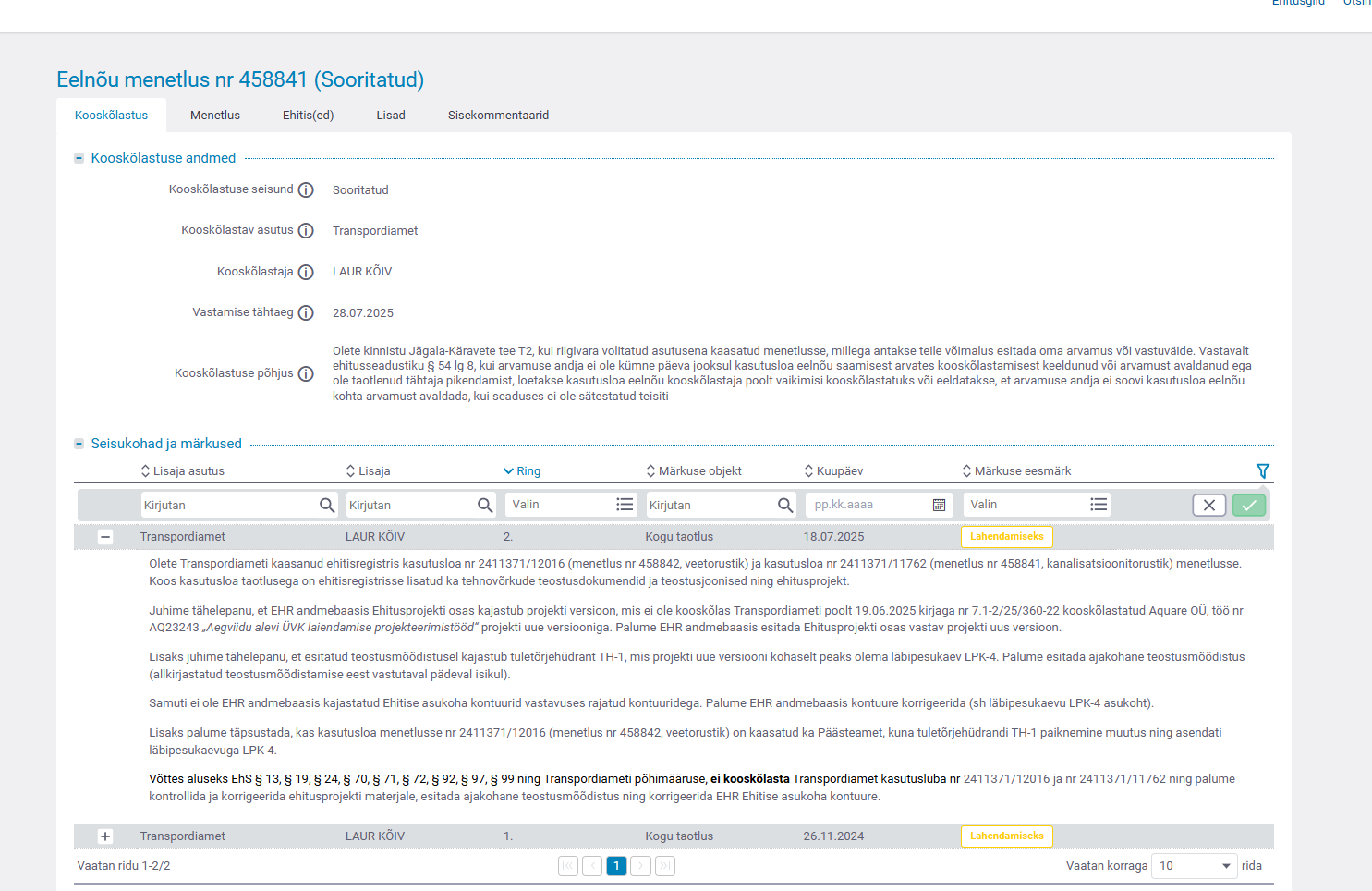Apply filters with the green checkmark button

pos(1249,505)
